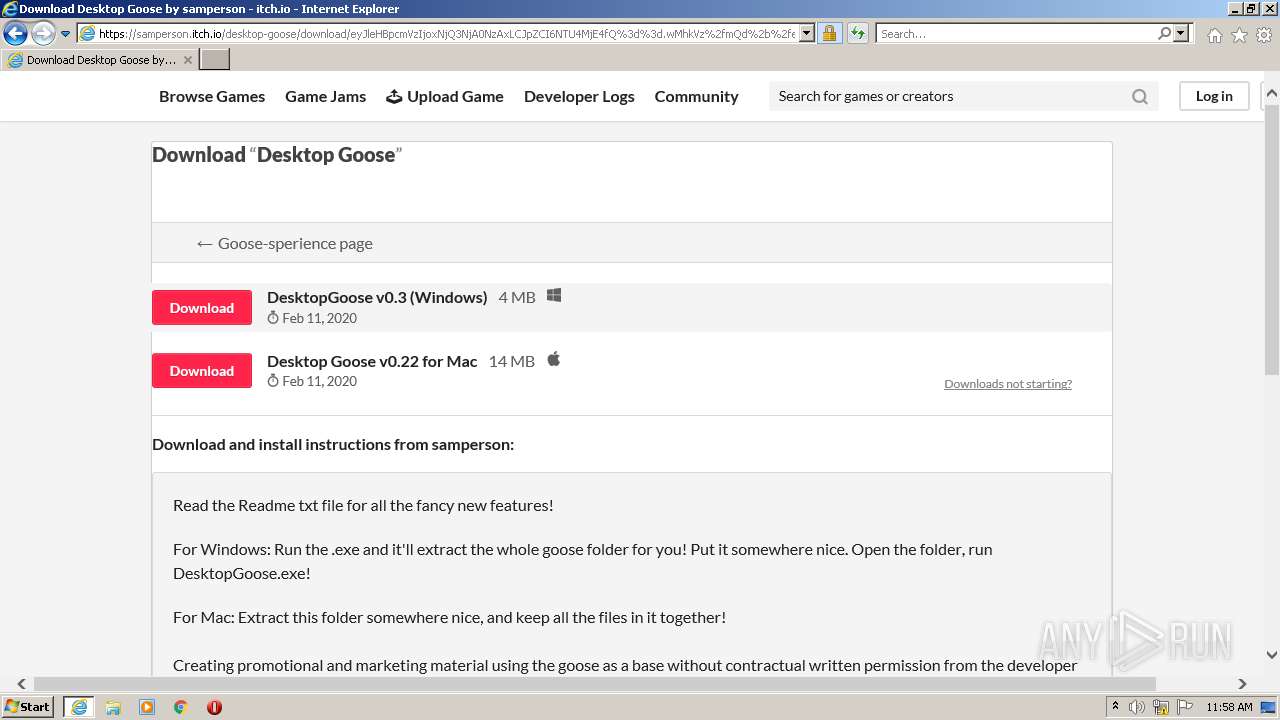The width and height of the screenshot is (1280, 720).
Task: Click the vertical scrollbar down arrow
Action: (x=1272, y=655)
